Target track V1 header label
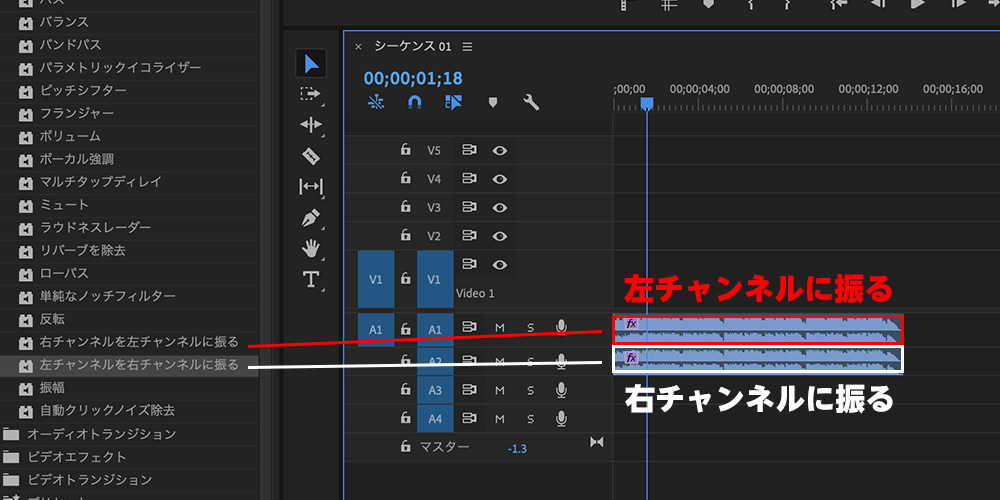Image resolution: width=1000 pixels, height=500 pixels. (435, 279)
